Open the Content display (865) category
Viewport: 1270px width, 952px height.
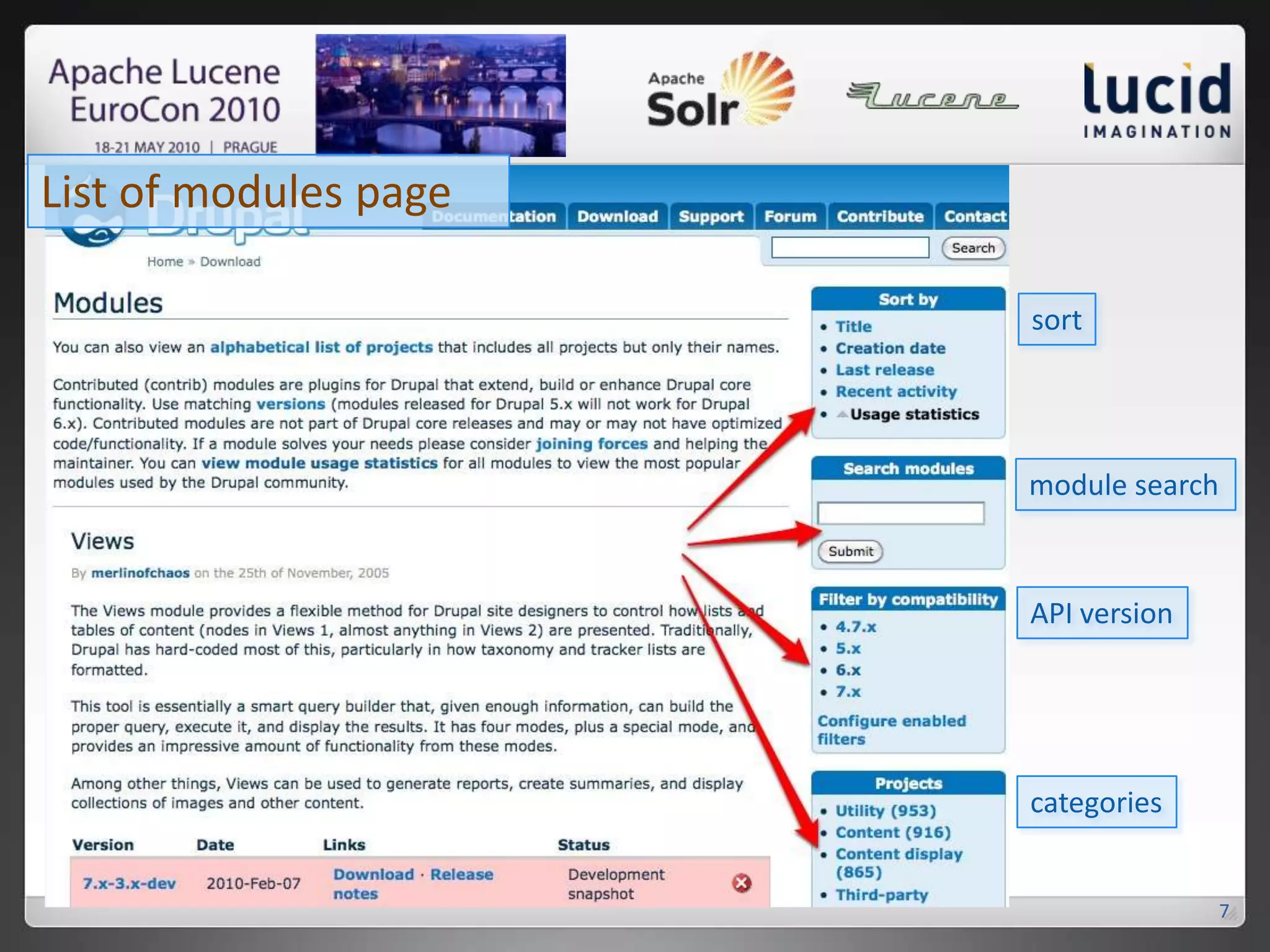pyautogui.click(x=899, y=863)
